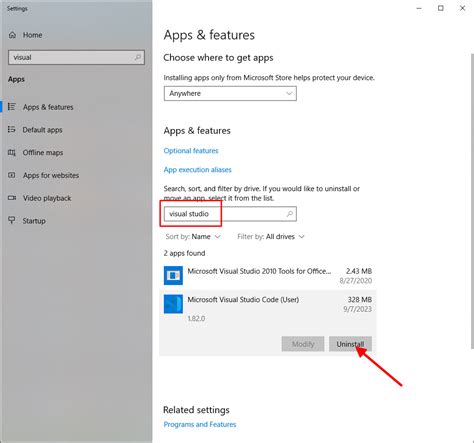Minimize the Settings window
Image resolution: width=474 pixels, height=443 pixels.
419,8
